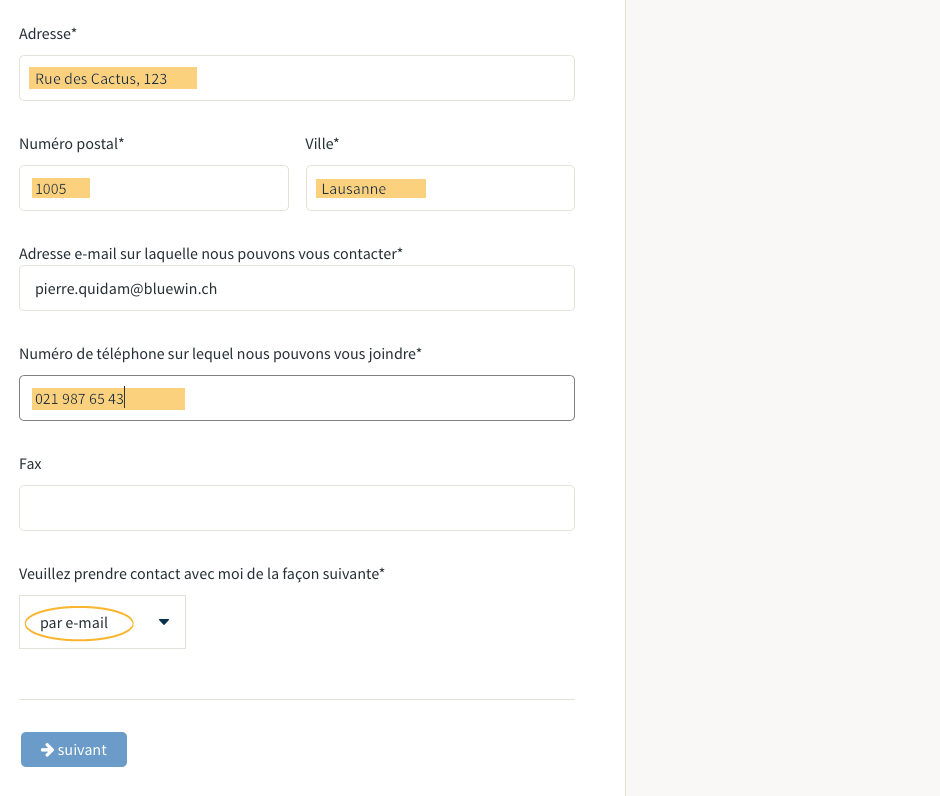Image resolution: width=940 pixels, height=796 pixels.
Task: Click the Adresse* field label
Action: (x=48, y=34)
